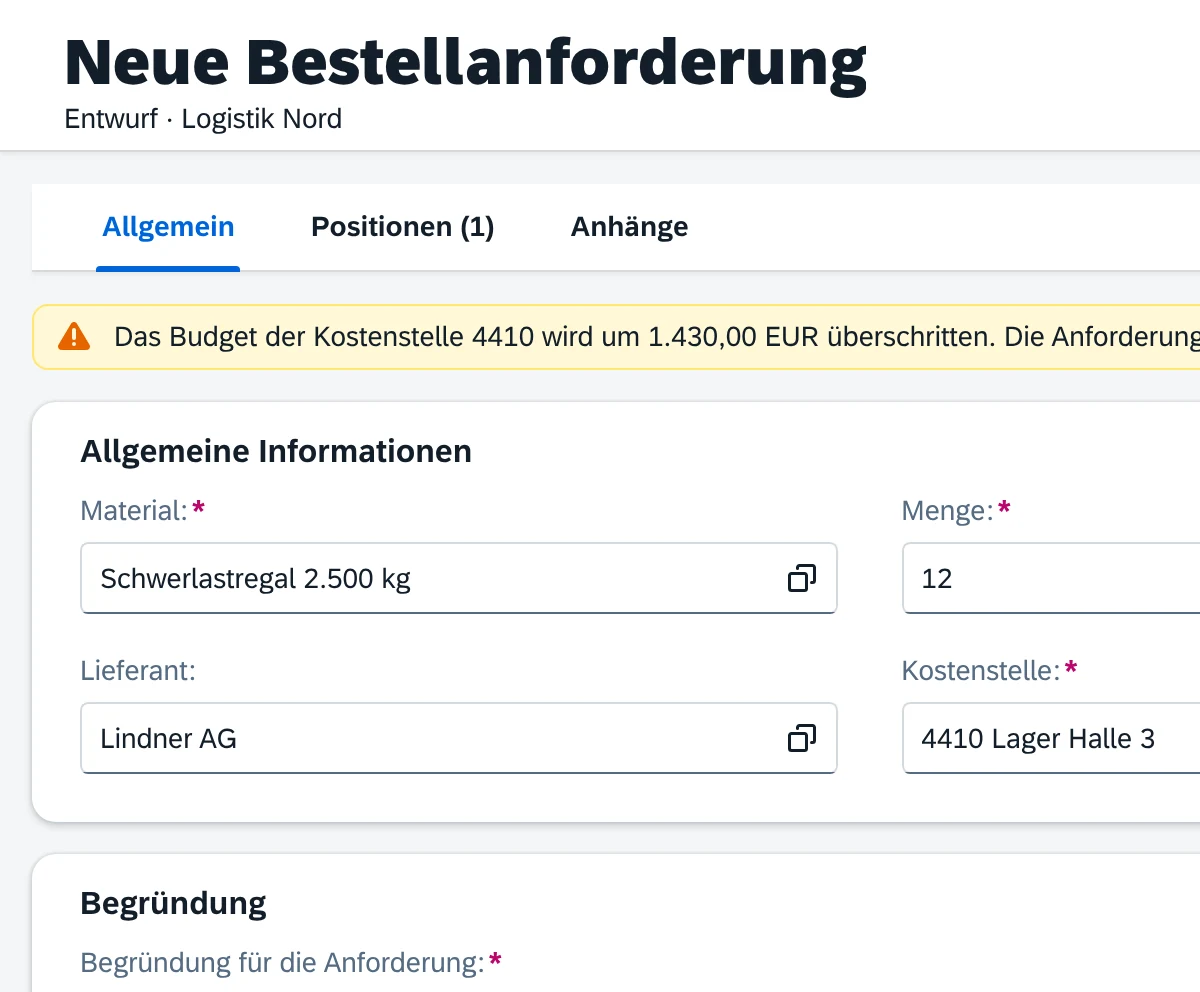Screen dimensions: 1200x992
Task: Click the Entwurf · Logistik Nord subtitle
Action: [x=203, y=119]
